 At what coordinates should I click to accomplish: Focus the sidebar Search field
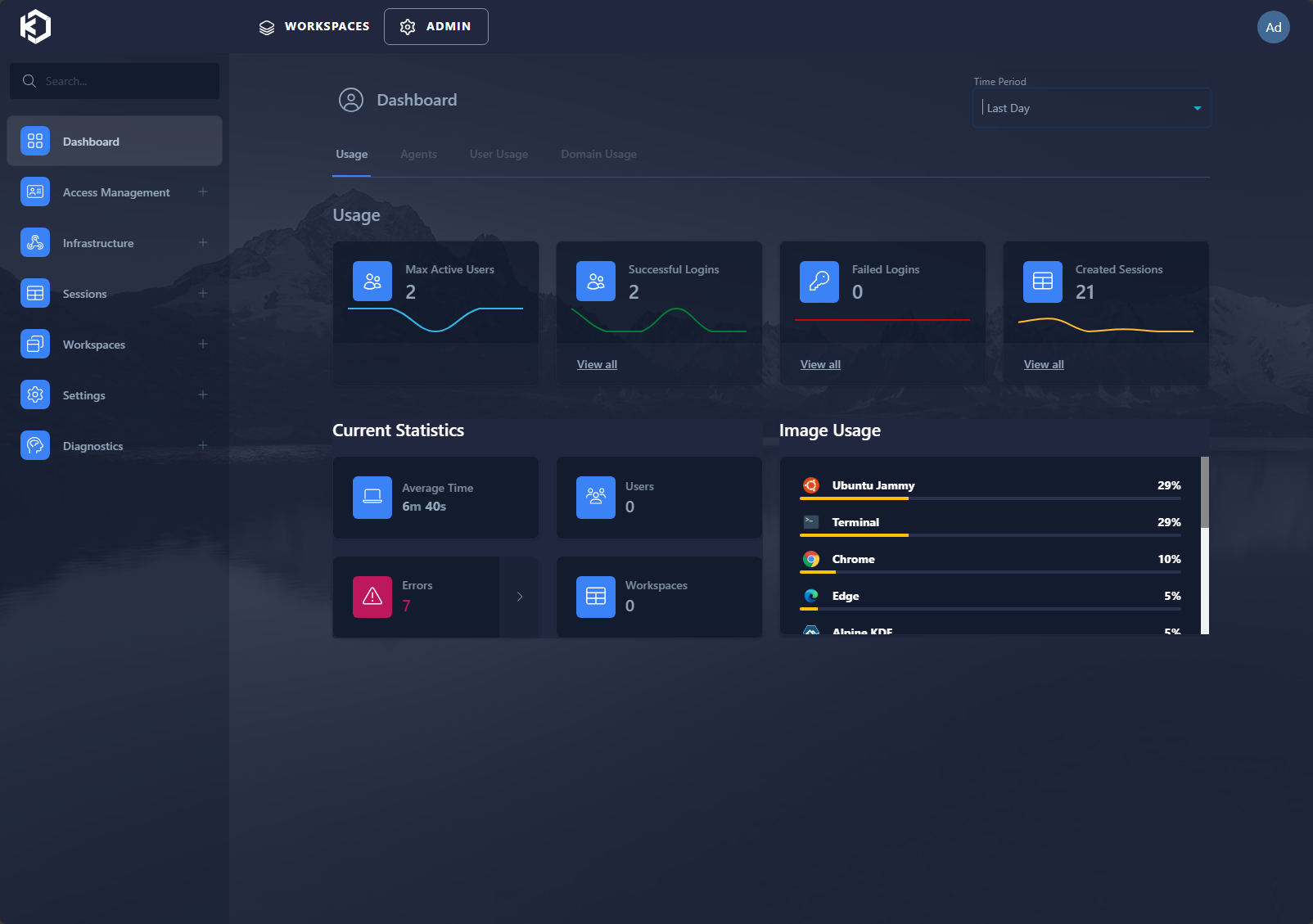pos(115,81)
